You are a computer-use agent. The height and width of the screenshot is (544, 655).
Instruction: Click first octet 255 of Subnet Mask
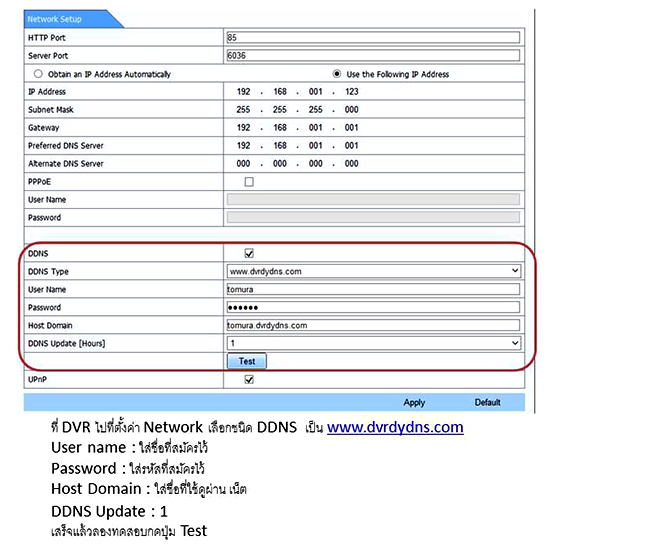click(244, 109)
